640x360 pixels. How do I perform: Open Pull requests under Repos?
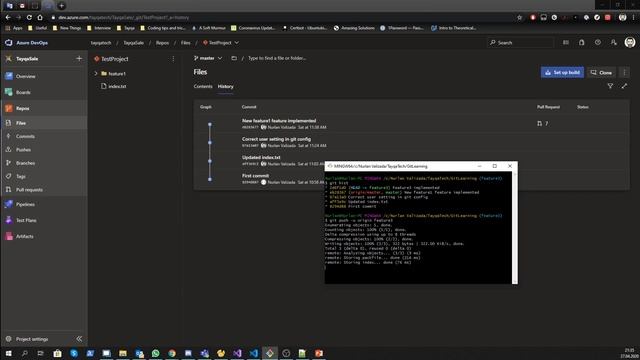tap(29, 190)
